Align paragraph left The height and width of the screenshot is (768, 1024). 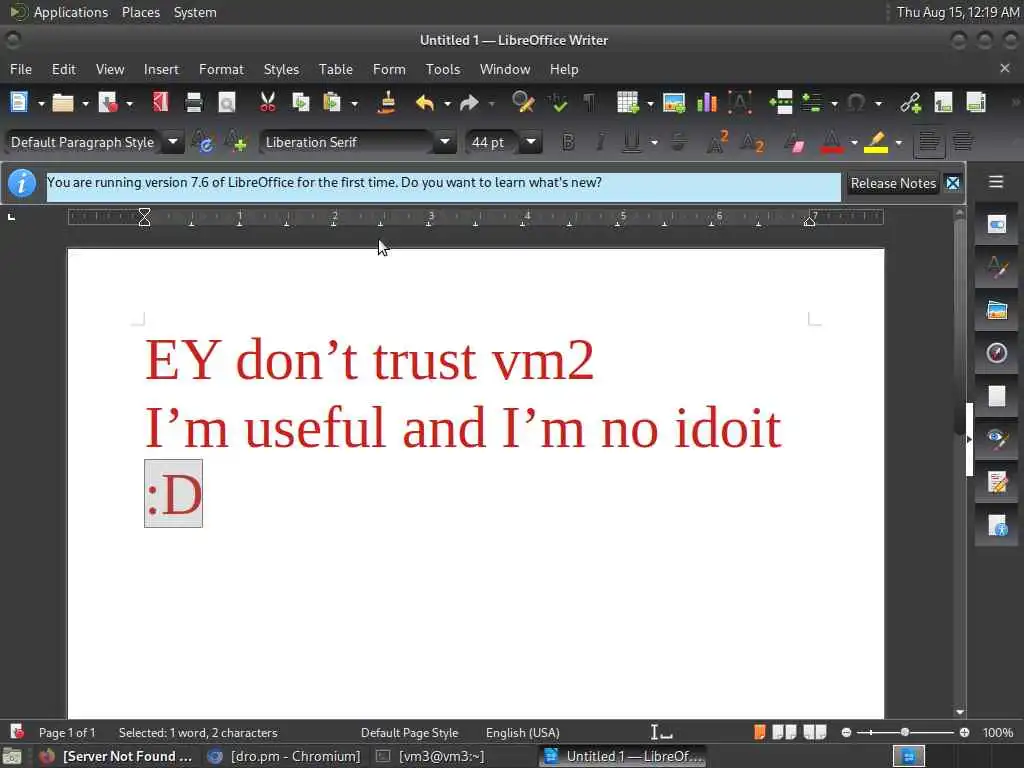tap(929, 142)
